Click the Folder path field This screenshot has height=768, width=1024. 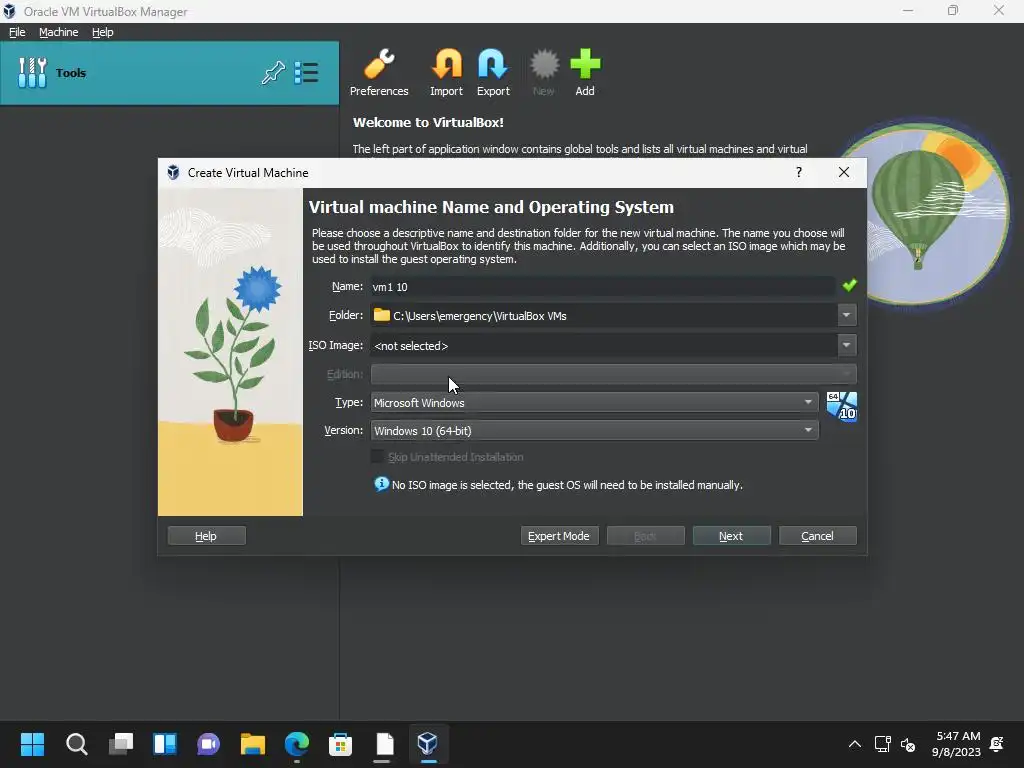click(x=604, y=315)
